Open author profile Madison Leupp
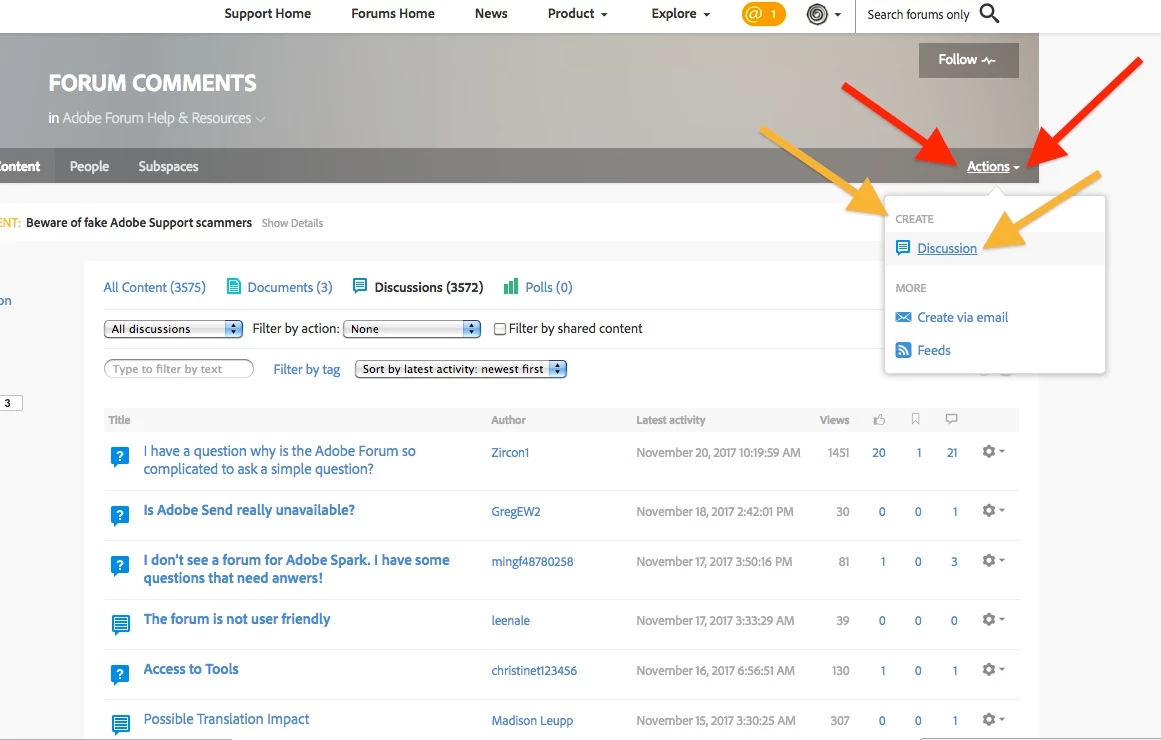Image resolution: width=1161 pixels, height=740 pixels. click(x=532, y=721)
